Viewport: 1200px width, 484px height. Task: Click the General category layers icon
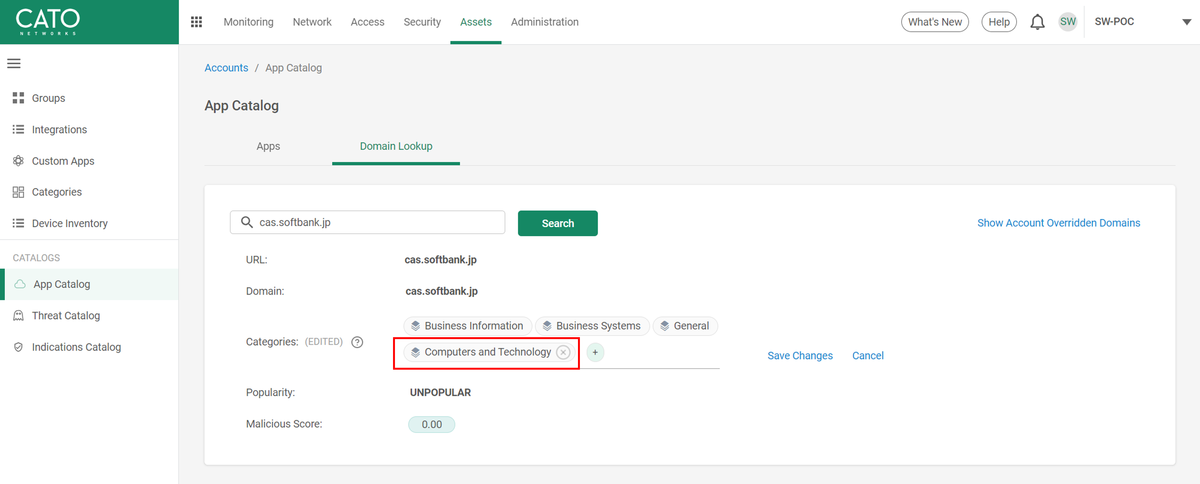(x=664, y=326)
